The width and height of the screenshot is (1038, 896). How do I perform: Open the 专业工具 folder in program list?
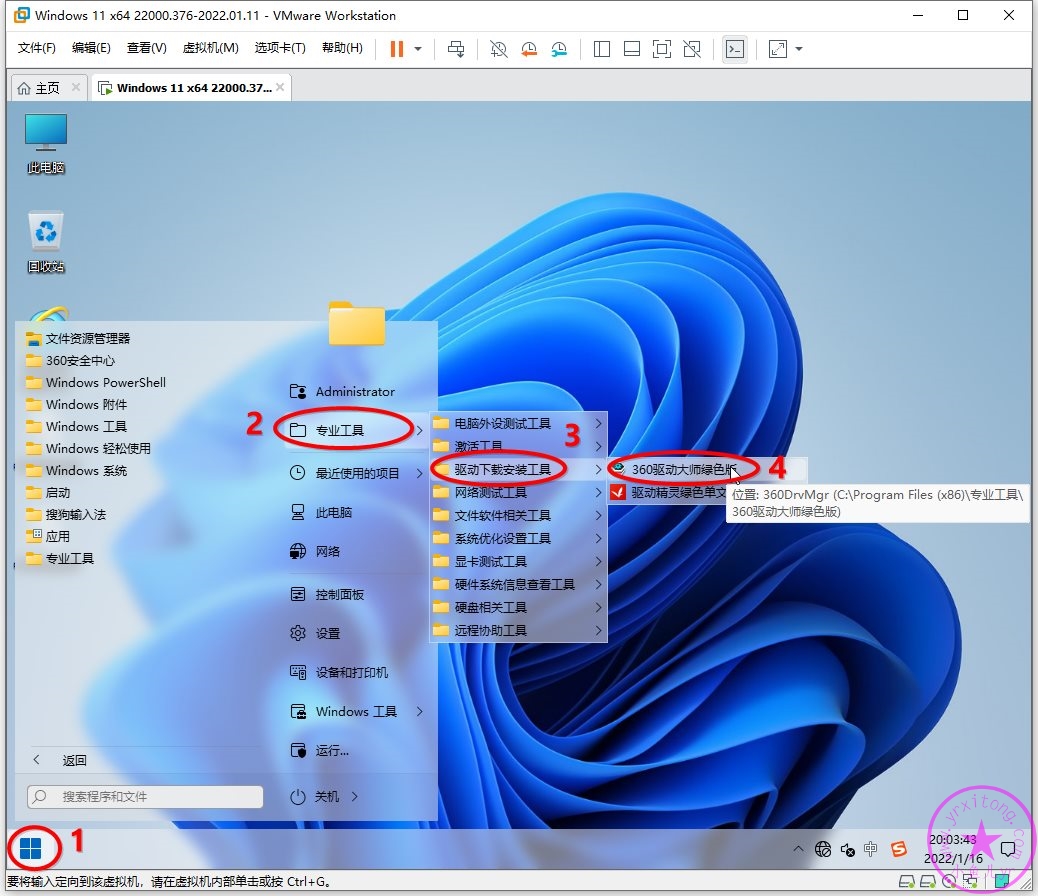(x=60, y=558)
